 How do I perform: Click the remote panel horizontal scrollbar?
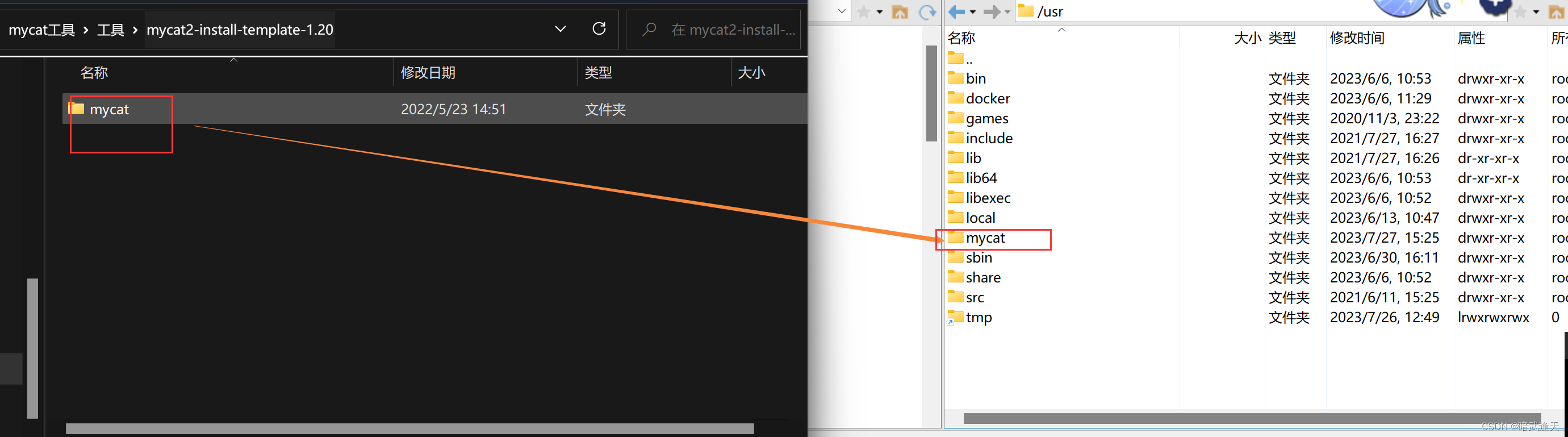pos(1252,418)
